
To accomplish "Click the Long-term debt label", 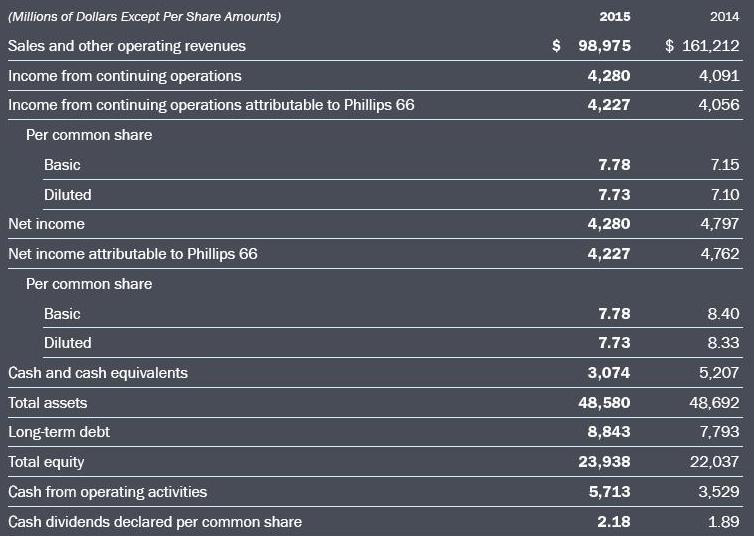I will point(59,432).
